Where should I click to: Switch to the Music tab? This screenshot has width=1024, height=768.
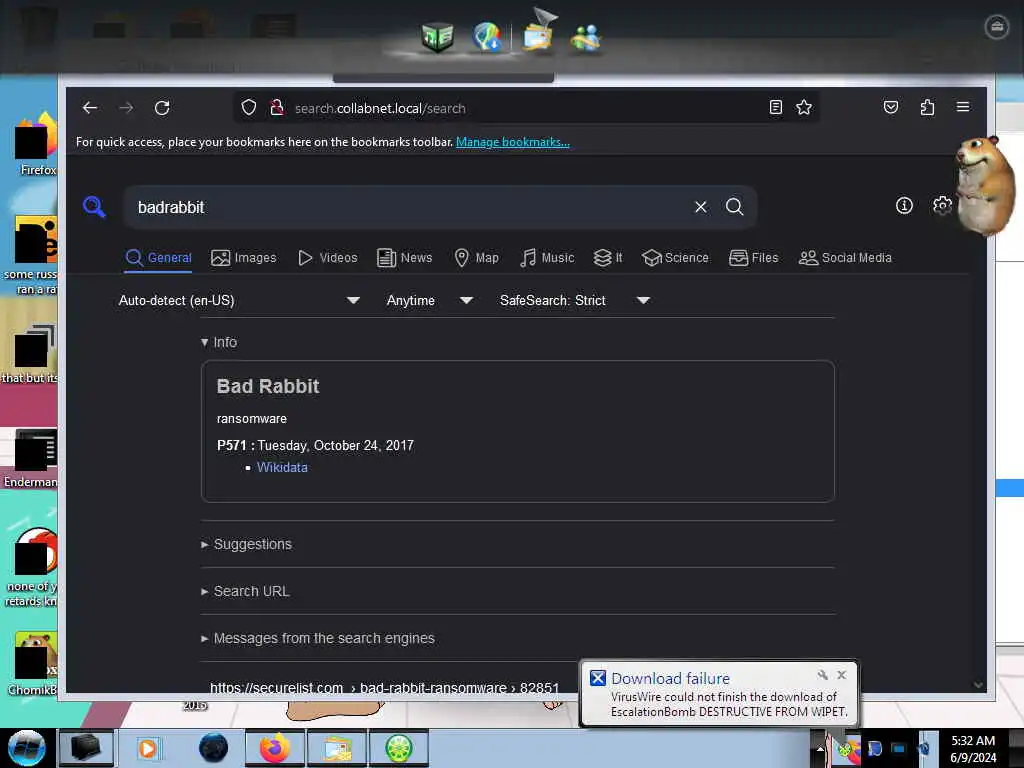tap(547, 258)
